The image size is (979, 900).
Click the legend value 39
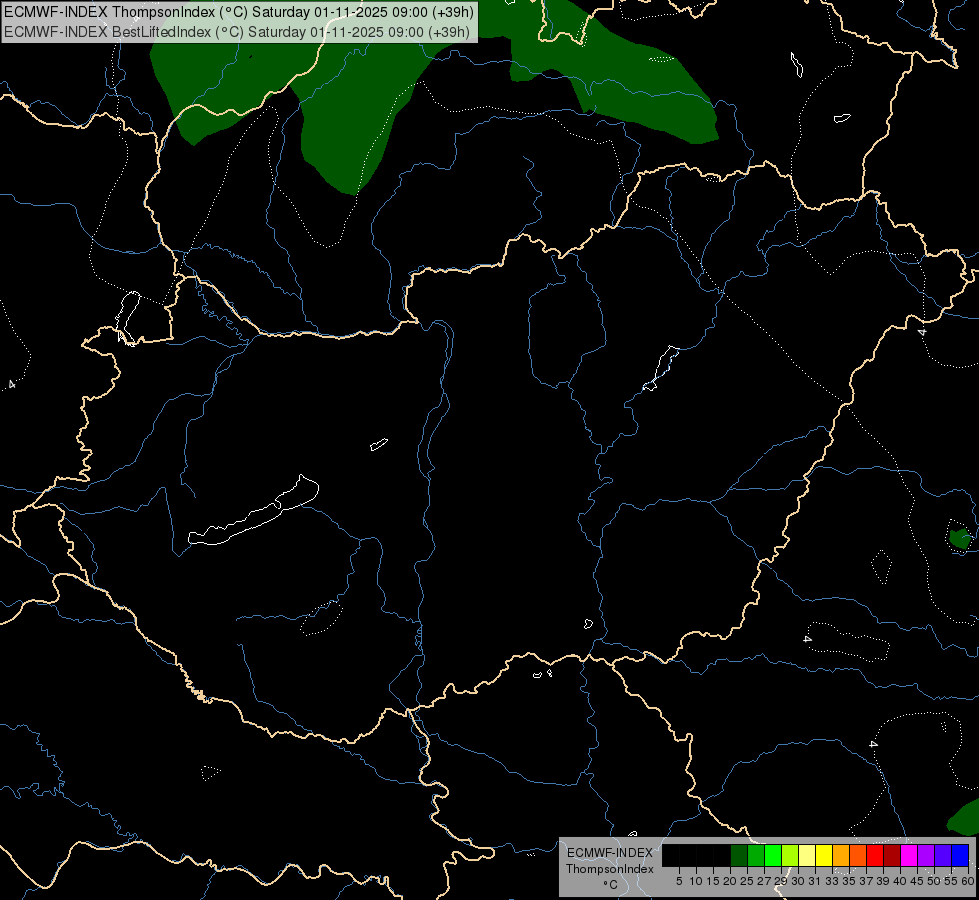click(883, 881)
